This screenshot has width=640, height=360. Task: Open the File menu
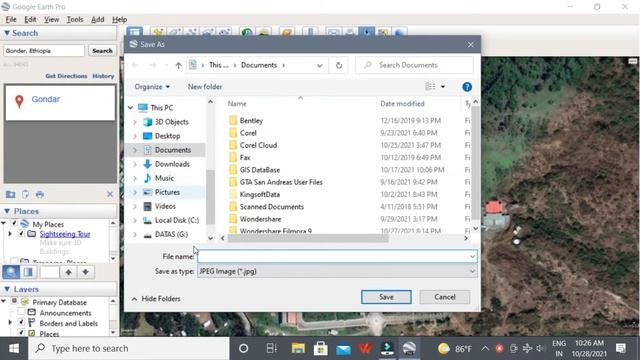pyautogui.click(x=11, y=19)
